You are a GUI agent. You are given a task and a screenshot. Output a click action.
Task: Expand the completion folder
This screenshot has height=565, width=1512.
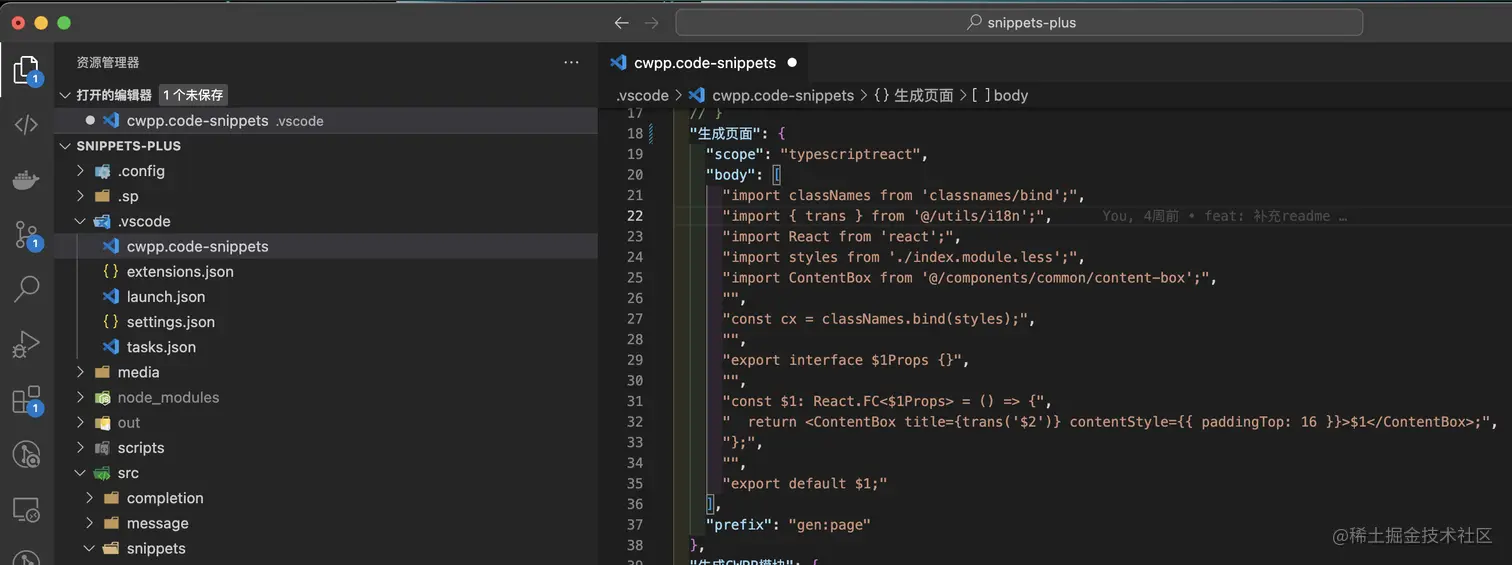click(90, 498)
